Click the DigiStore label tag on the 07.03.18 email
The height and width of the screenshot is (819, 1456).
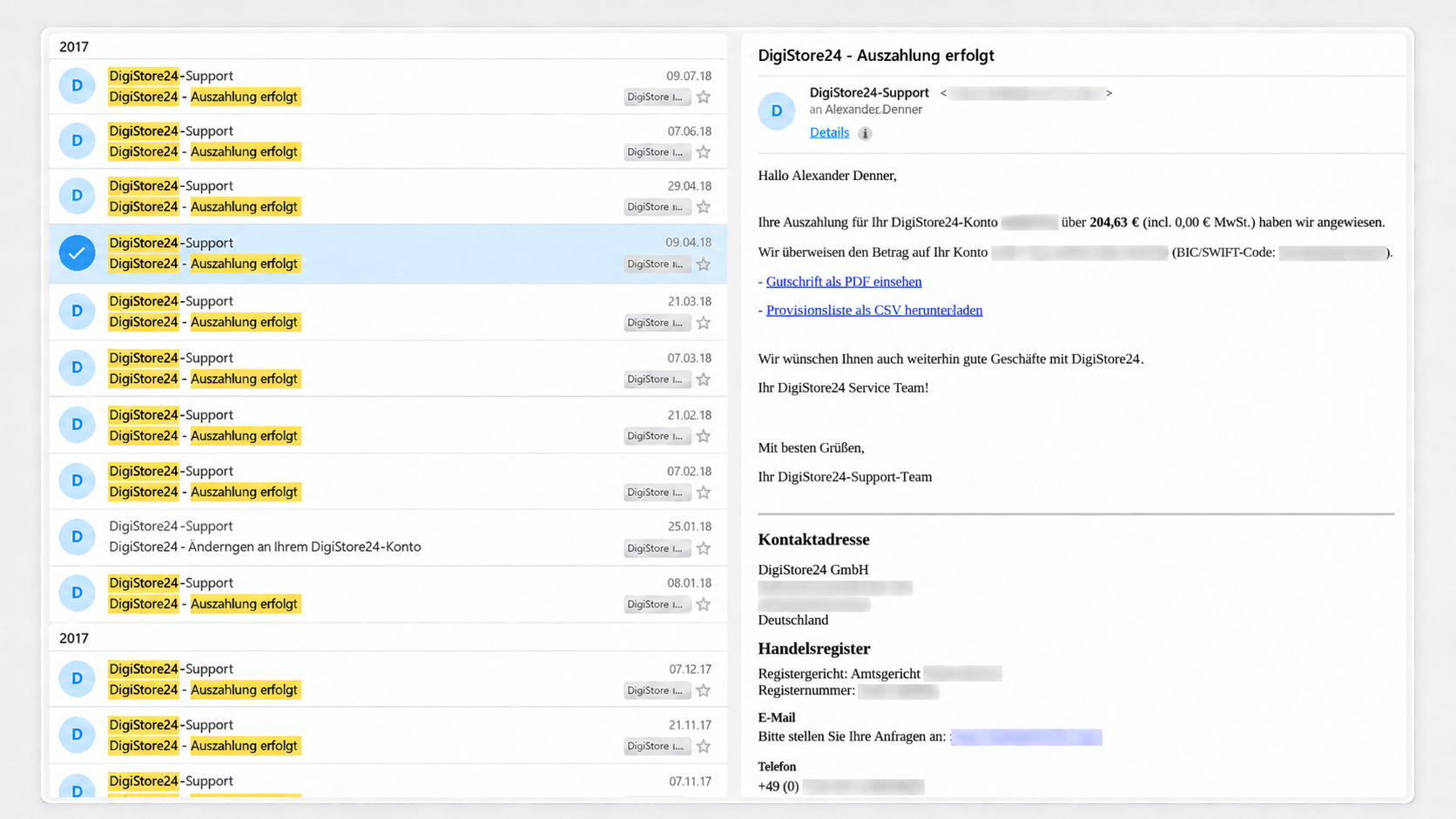pyautogui.click(x=657, y=379)
